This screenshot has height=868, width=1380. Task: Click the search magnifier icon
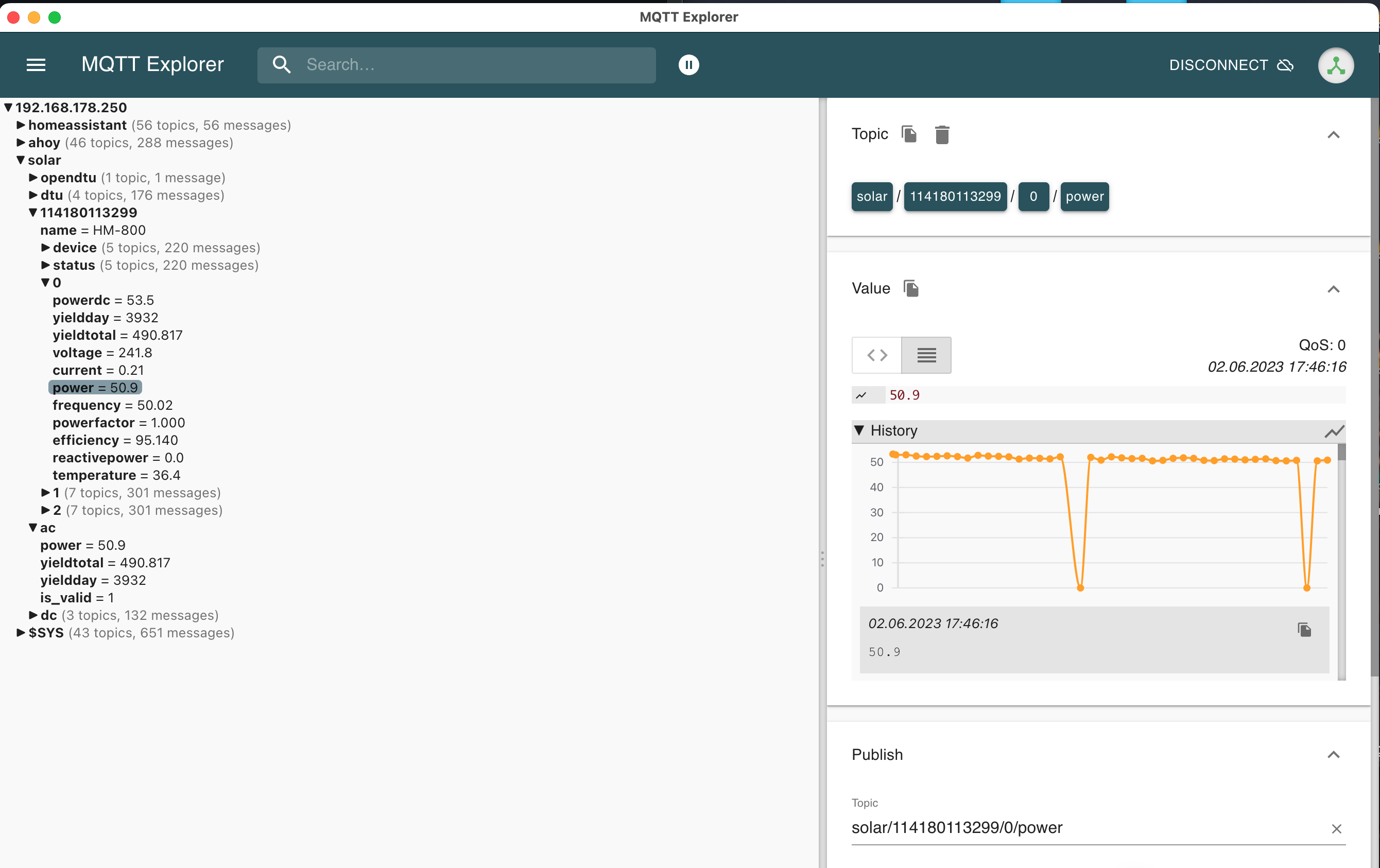pos(281,65)
